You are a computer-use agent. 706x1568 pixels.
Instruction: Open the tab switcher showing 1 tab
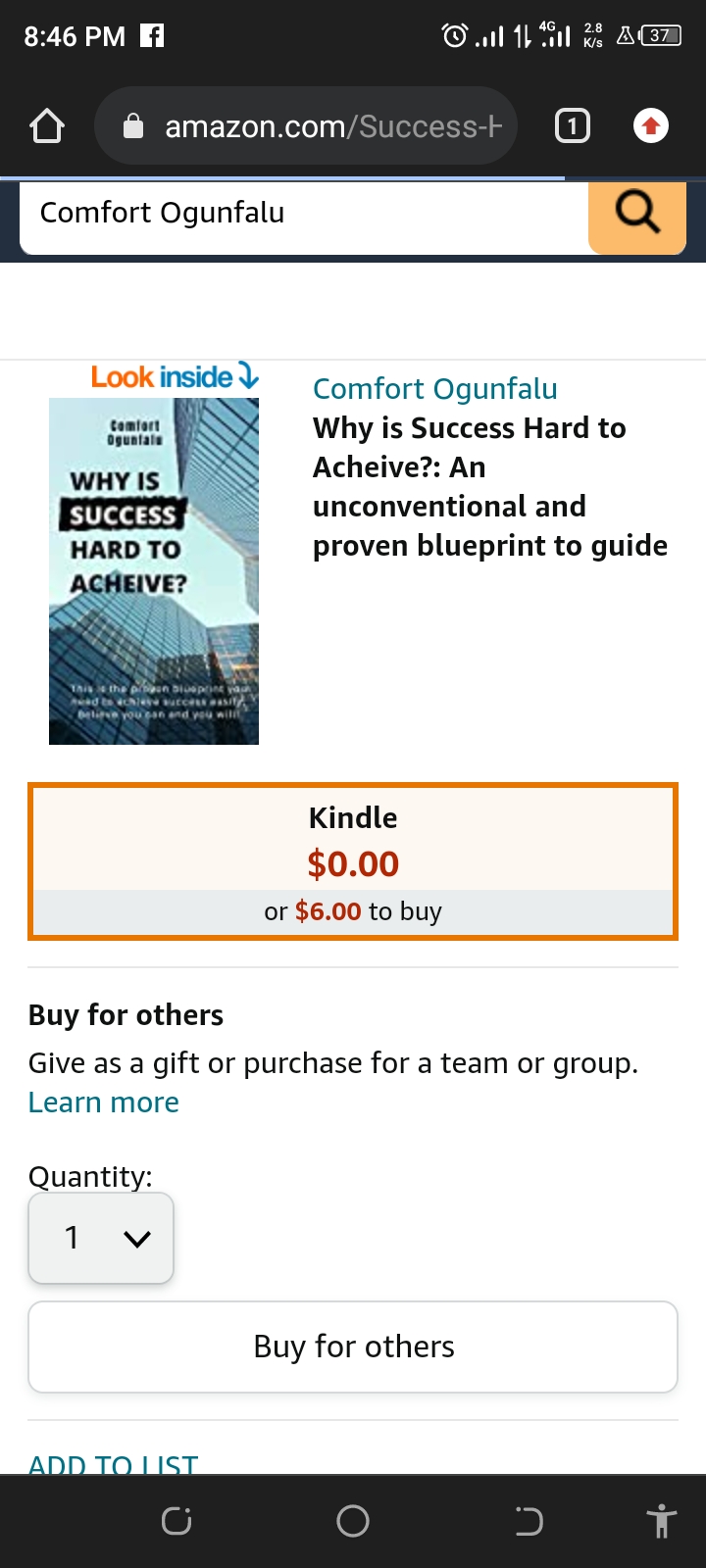(x=573, y=126)
